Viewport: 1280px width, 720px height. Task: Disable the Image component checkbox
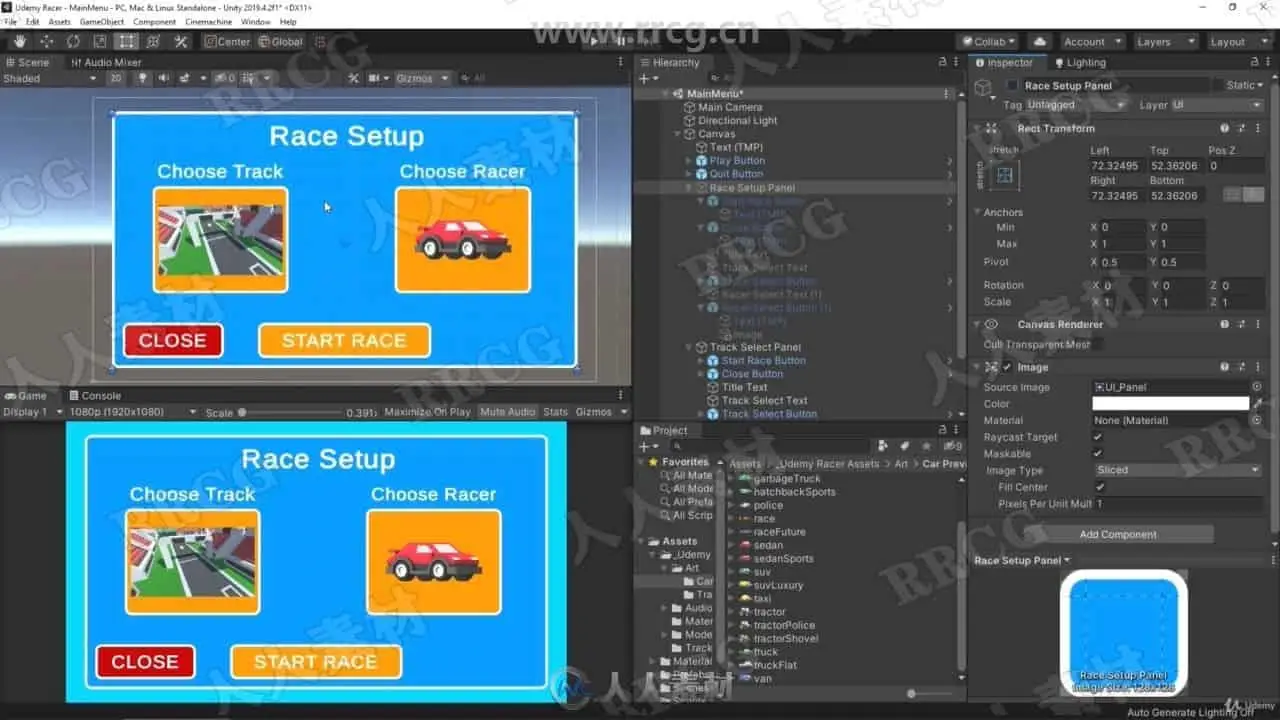[1007, 367]
